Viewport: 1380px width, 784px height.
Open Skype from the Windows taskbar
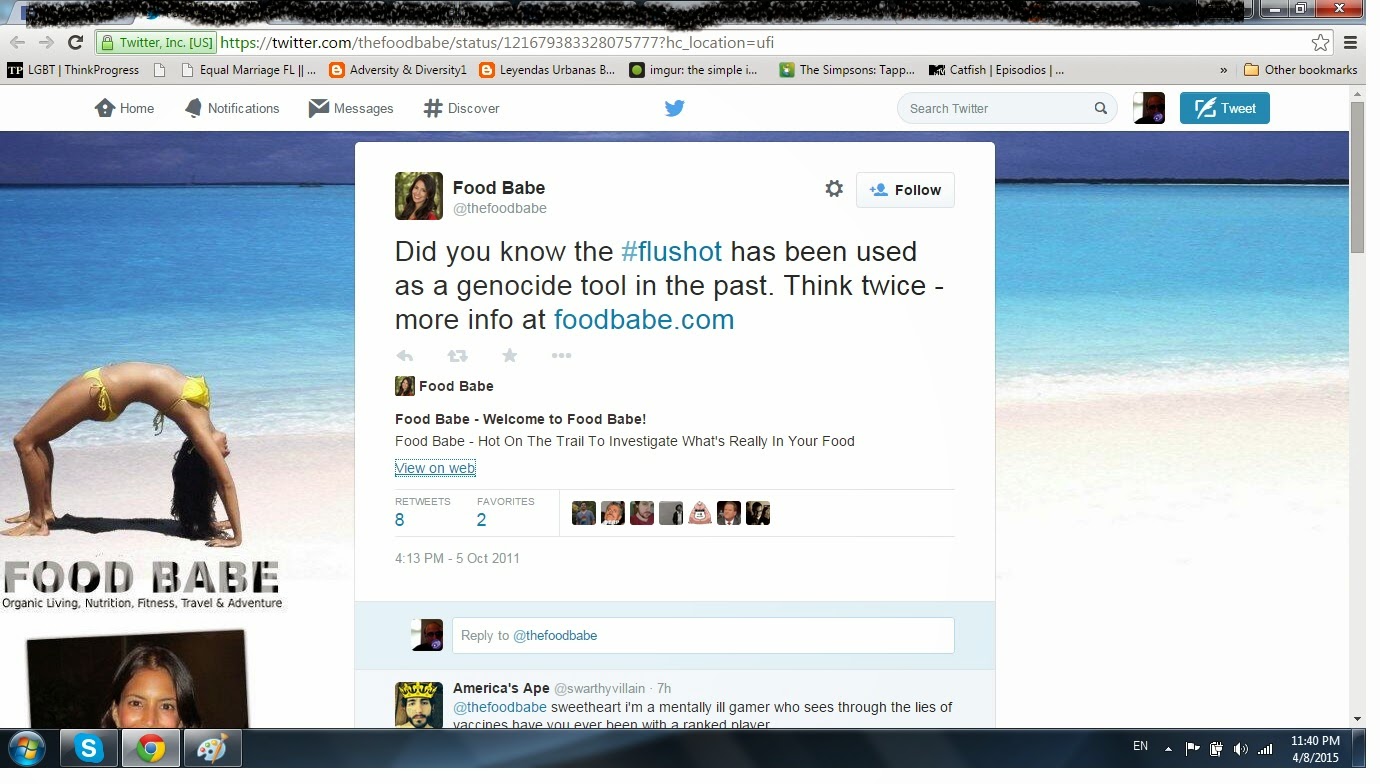(x=89, y=748)
